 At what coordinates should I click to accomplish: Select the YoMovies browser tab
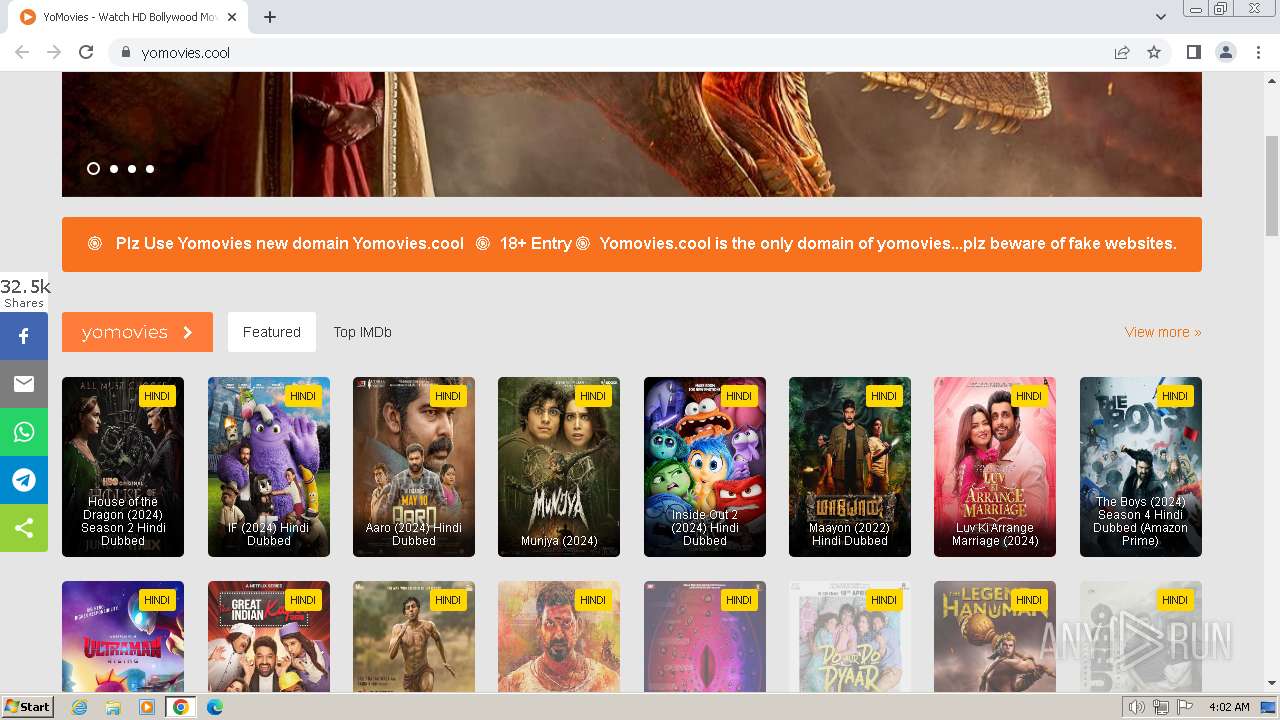point(130,17)
